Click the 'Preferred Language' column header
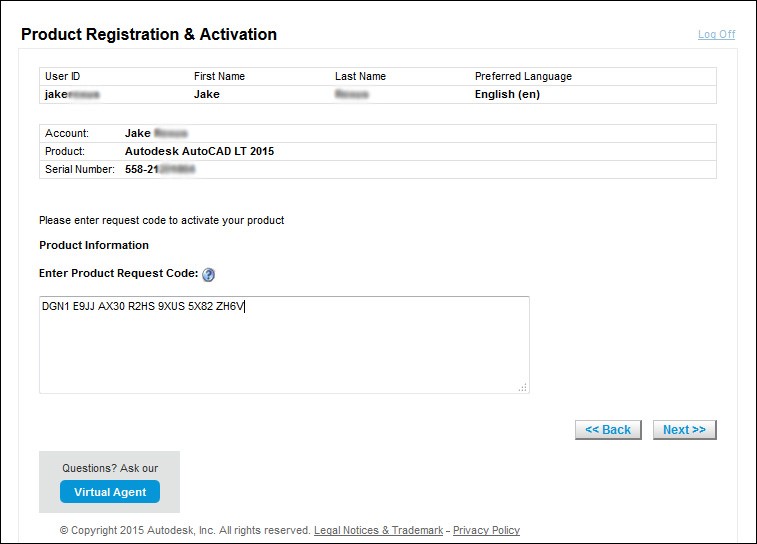Screen dimensions: 757x544 pyautogui.click(x=523, y=76)
